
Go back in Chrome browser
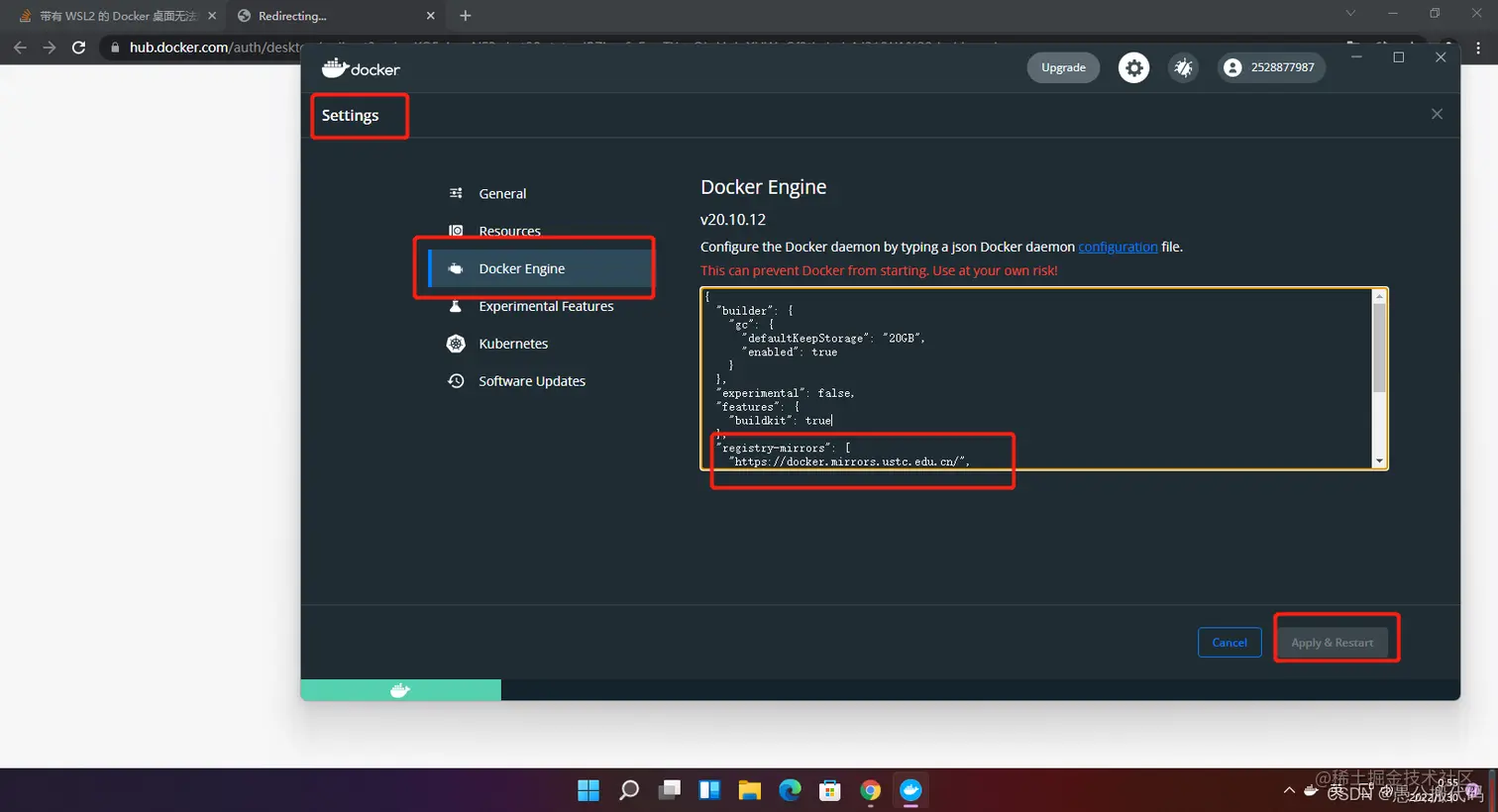pyautogui.click(x=20, y=47)
